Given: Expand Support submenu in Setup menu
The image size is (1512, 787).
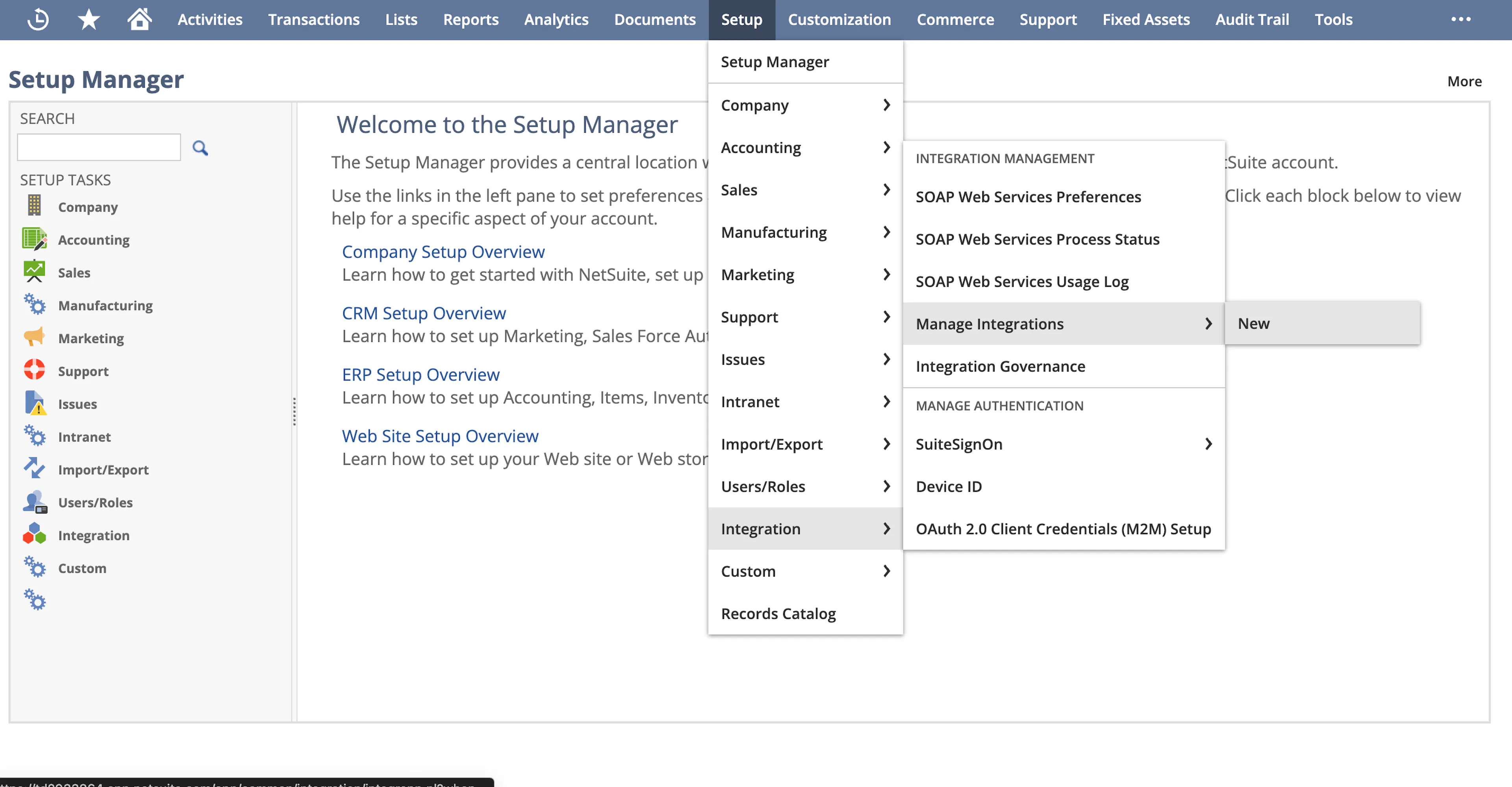Looking at the screenshot, I should pyautogui.click(x=805, y=317).
